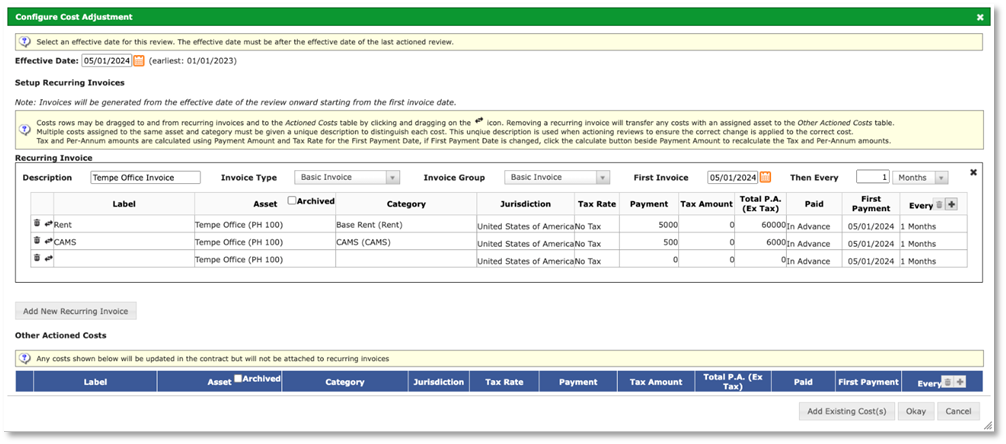Viewport: 1006px width, 444px height.
Task: Delete the blank third cost row via trash icon
Action: click(x=37, y=258)
